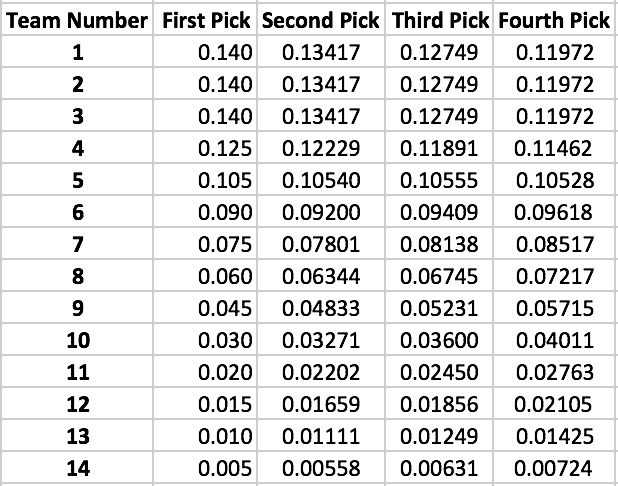Click Fourth Pick value 0.02105
This screenshot has height=486, width=618.
(x=553, y=403)
